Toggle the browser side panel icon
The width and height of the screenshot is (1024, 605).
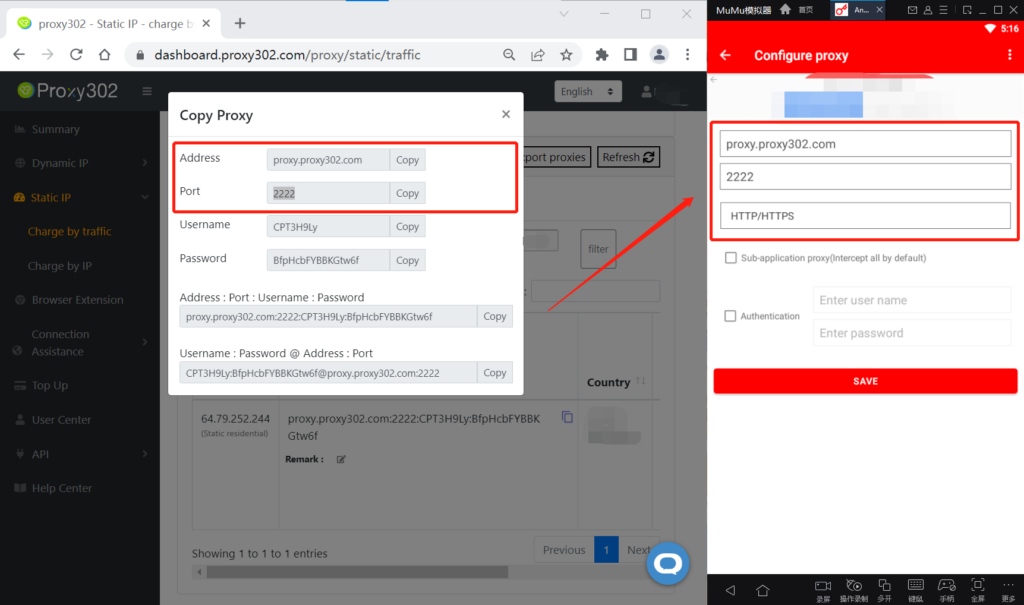tap(630, 55)
